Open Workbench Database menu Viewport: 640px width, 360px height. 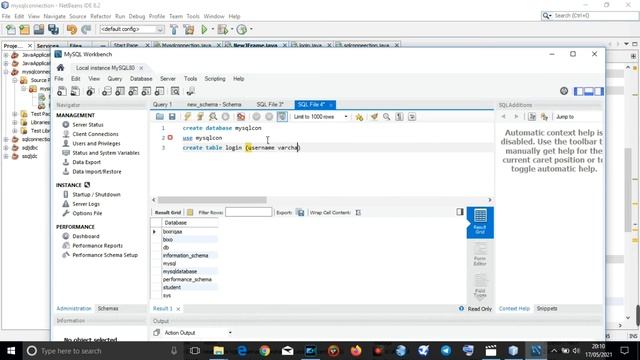click(141, 79)
